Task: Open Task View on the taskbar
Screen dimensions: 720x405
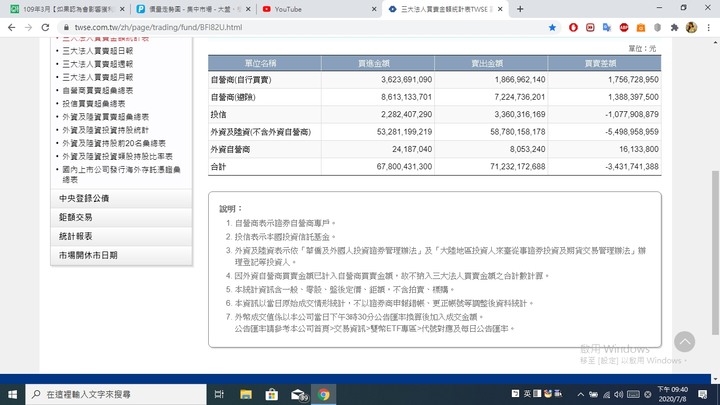Action: (x=219, y=394)
